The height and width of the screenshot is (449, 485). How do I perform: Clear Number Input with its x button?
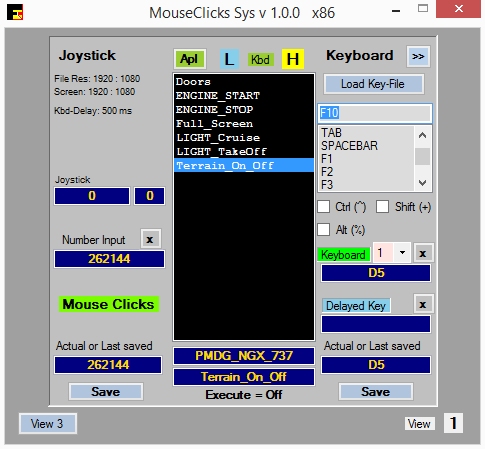point(150,239)
